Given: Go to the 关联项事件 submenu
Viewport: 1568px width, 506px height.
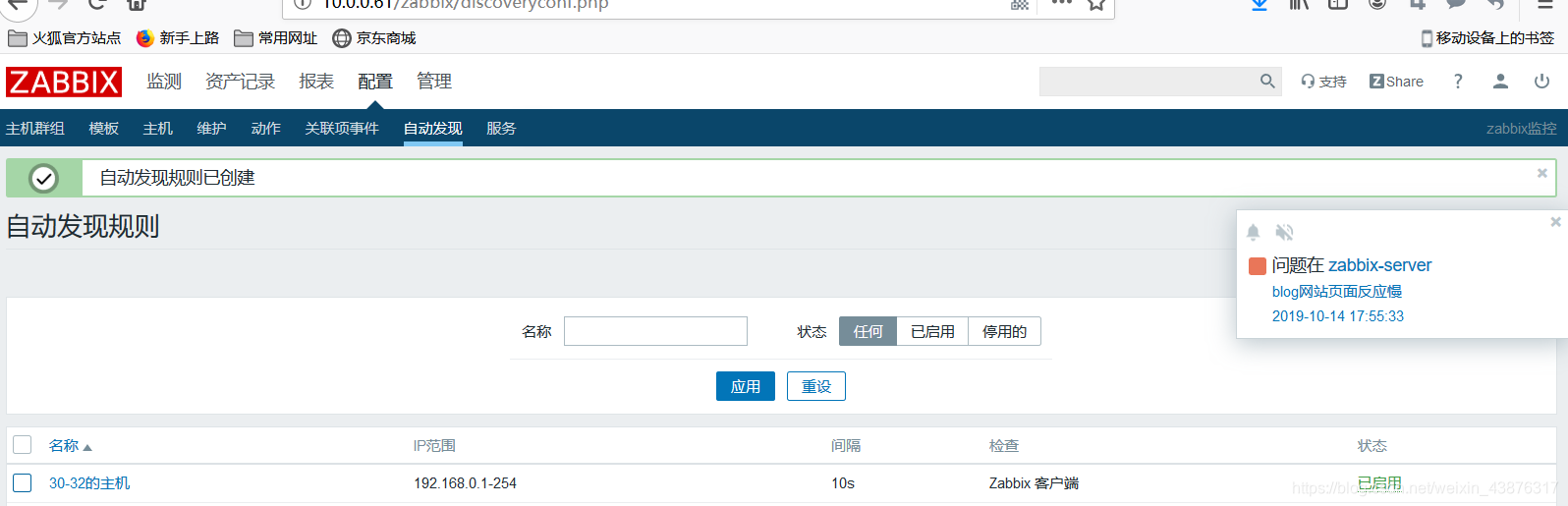Looking at the screenshot, I should coord(342,129).
